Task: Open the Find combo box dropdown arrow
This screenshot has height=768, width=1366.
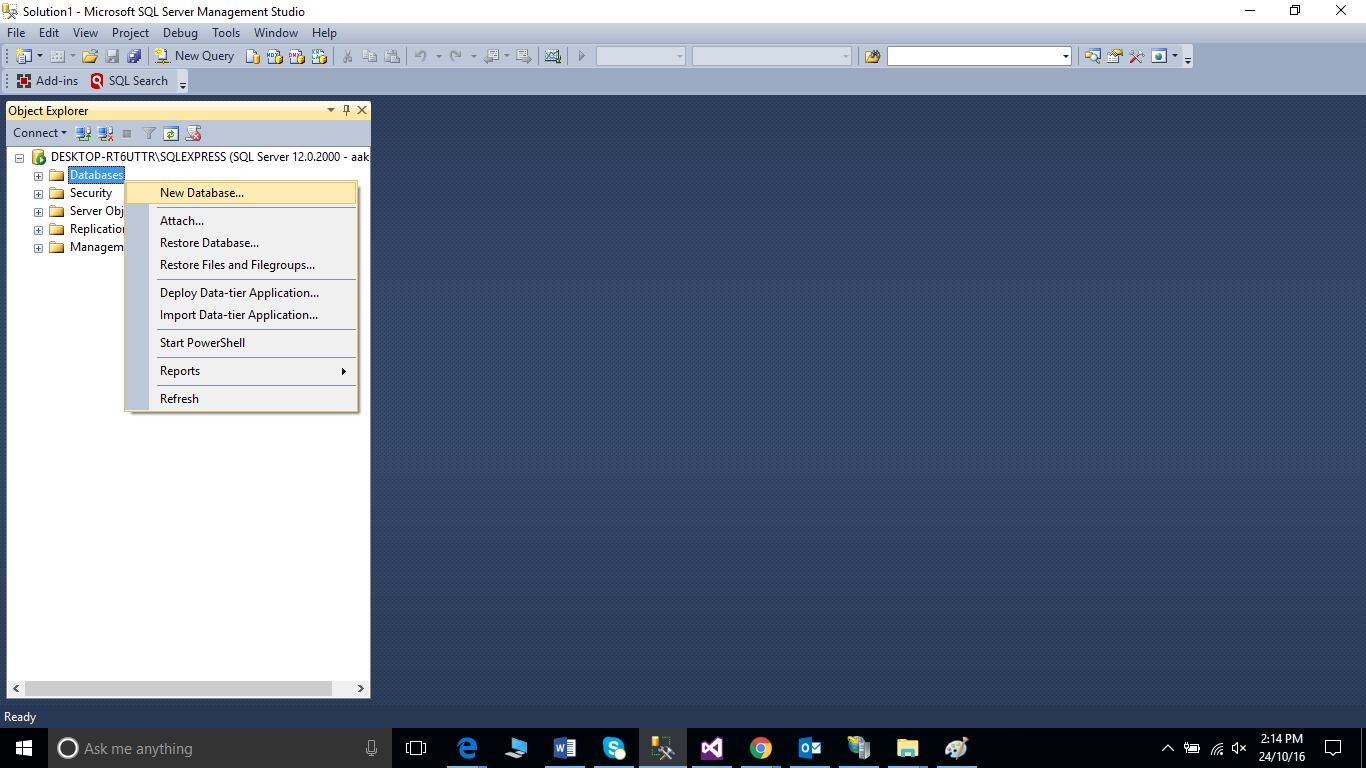Action: click(1065, 56)
